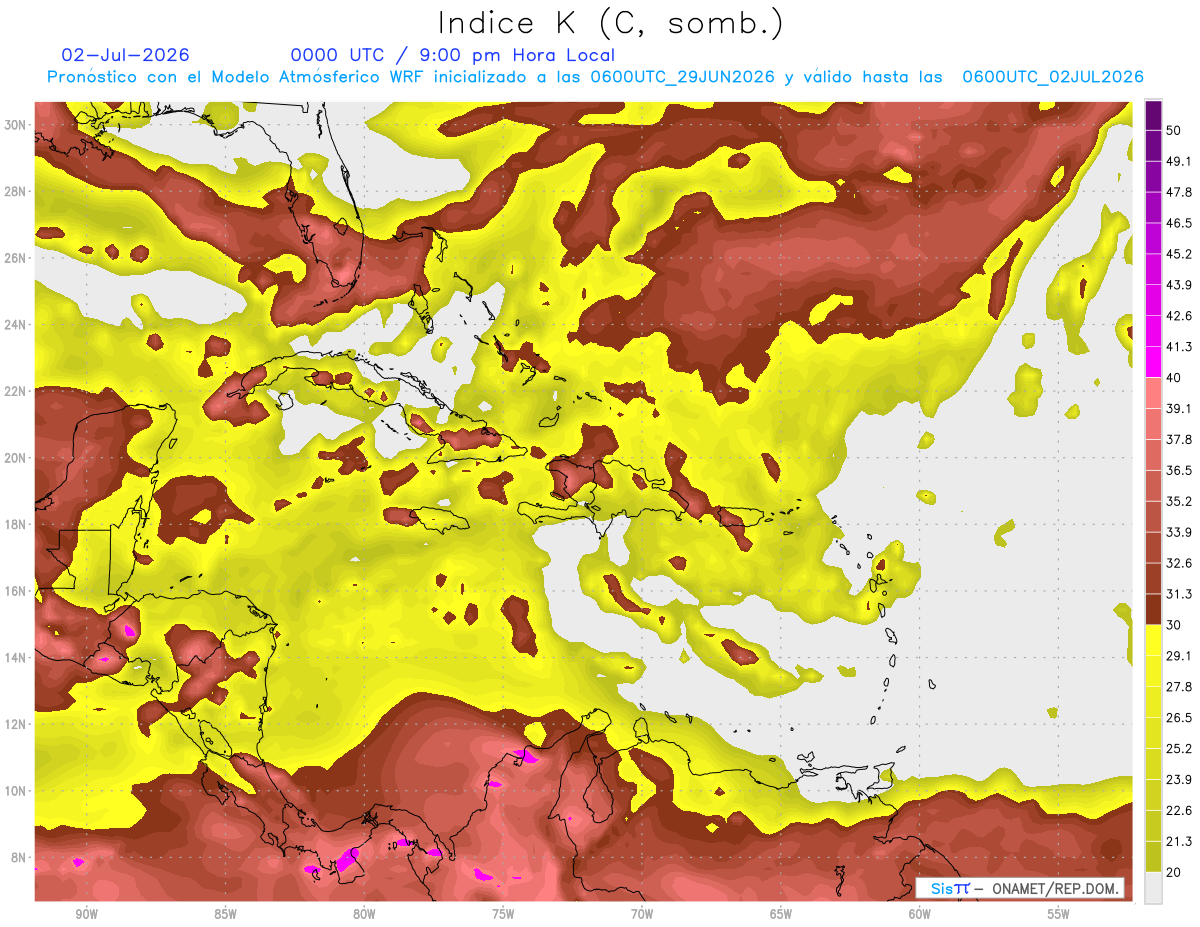This screenshot has height=927, width=1200.
Task: Click the legend value "47.8"
Action: pyautogui.click(x=1179, y=192)
